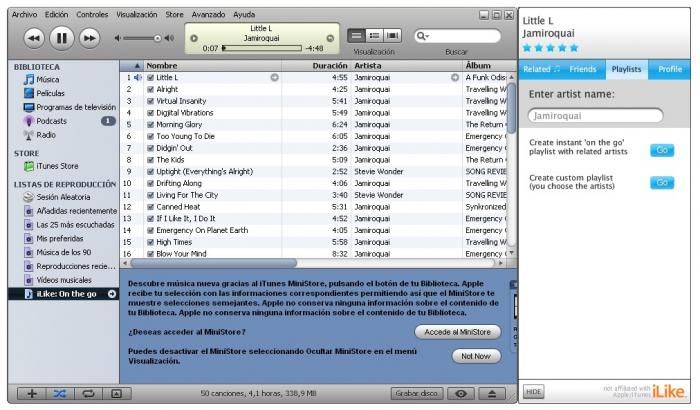Uncheck the song High Times
Screen dimensions: 700x410
(150, 242)
